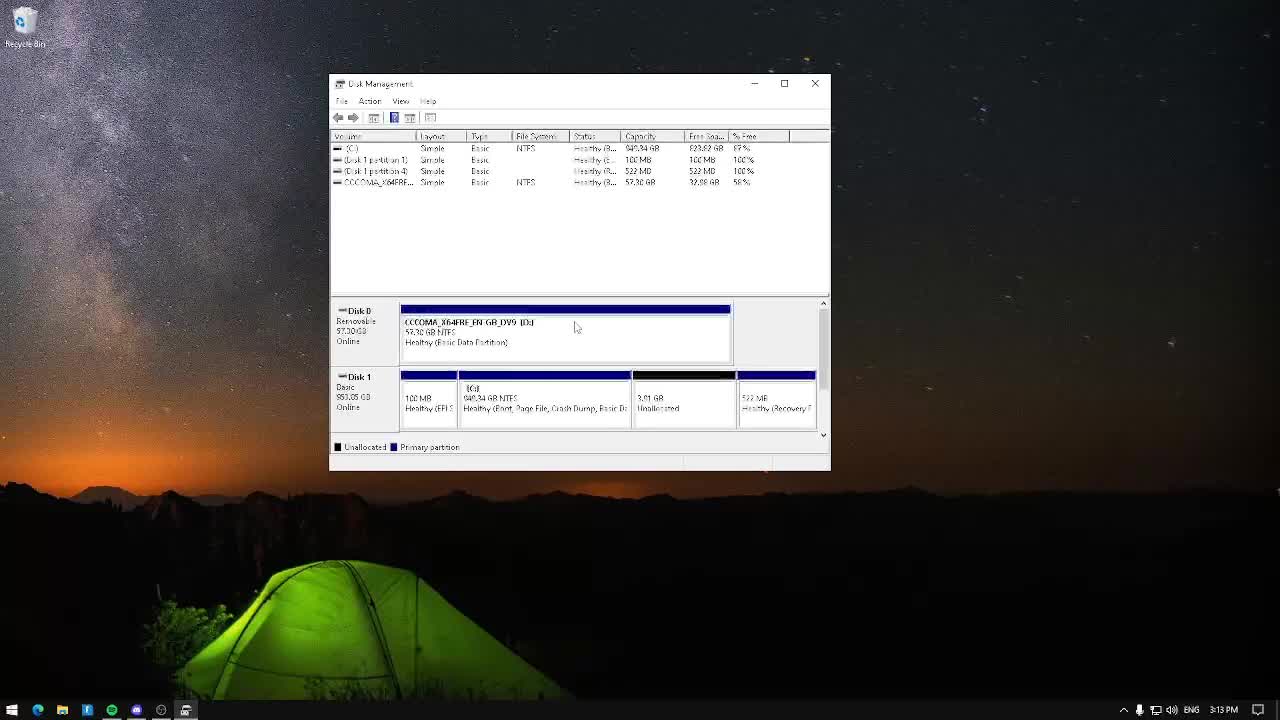Click the Back arrow in toolbar
Viewport: 1280px width, 720px height.
[338, 118]
